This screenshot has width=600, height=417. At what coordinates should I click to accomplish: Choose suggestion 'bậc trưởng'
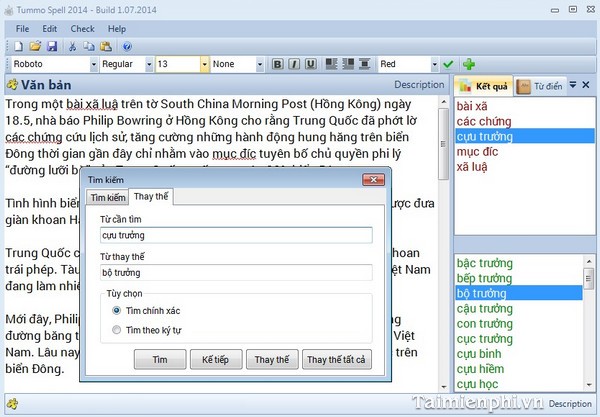(519, 263)
